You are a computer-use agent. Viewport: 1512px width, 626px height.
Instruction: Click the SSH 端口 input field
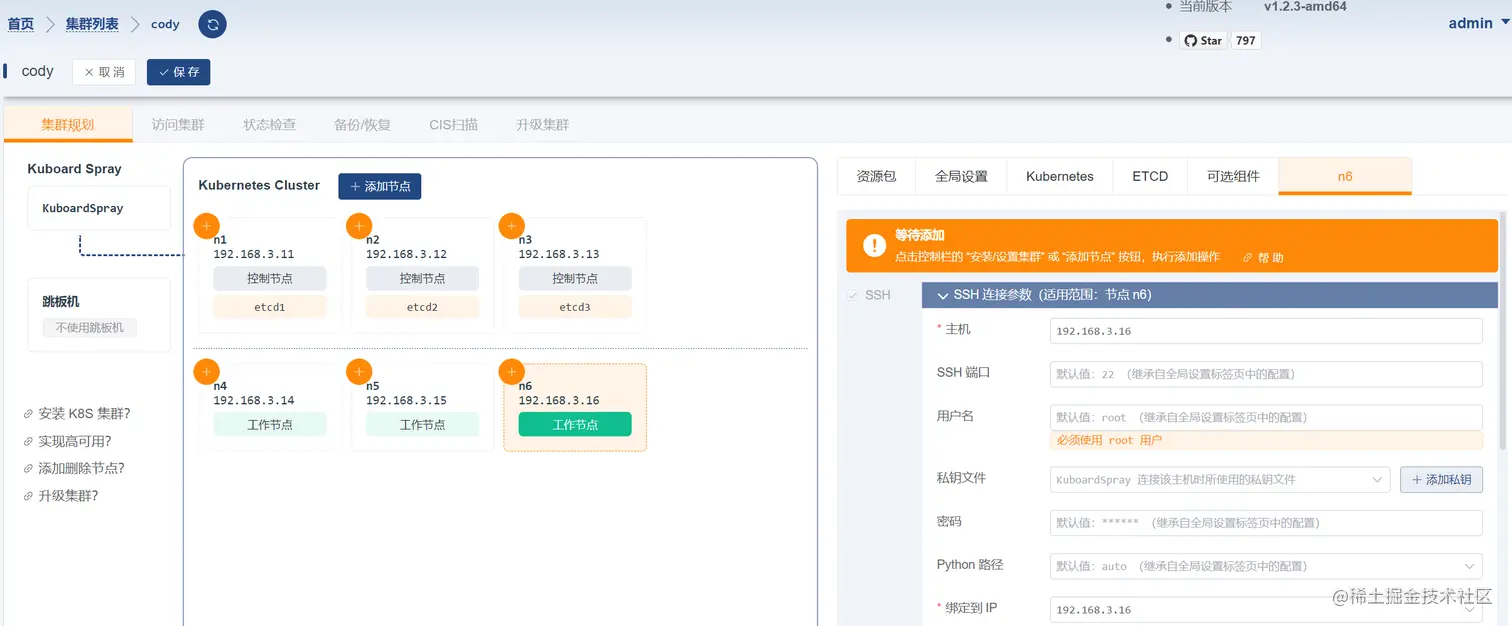click(x=1266, y=374)
